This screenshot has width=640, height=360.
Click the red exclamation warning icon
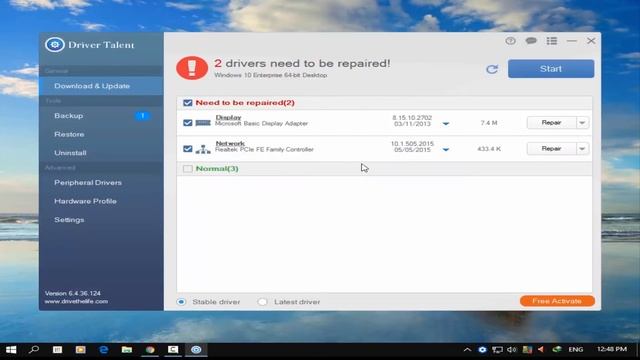coord(192,68)
